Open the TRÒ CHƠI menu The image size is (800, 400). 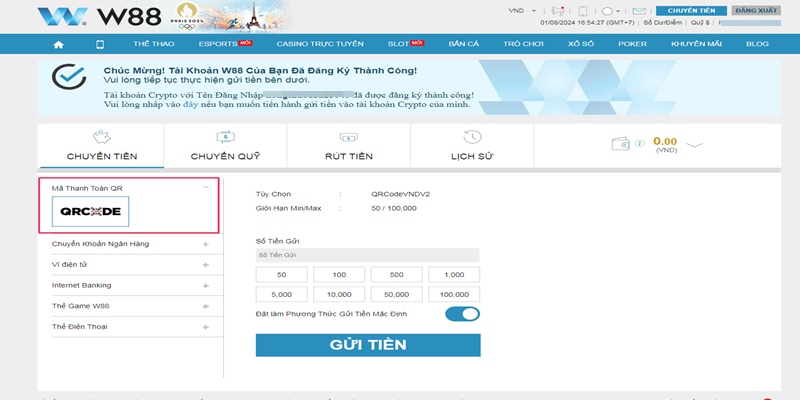coord(523,44)
